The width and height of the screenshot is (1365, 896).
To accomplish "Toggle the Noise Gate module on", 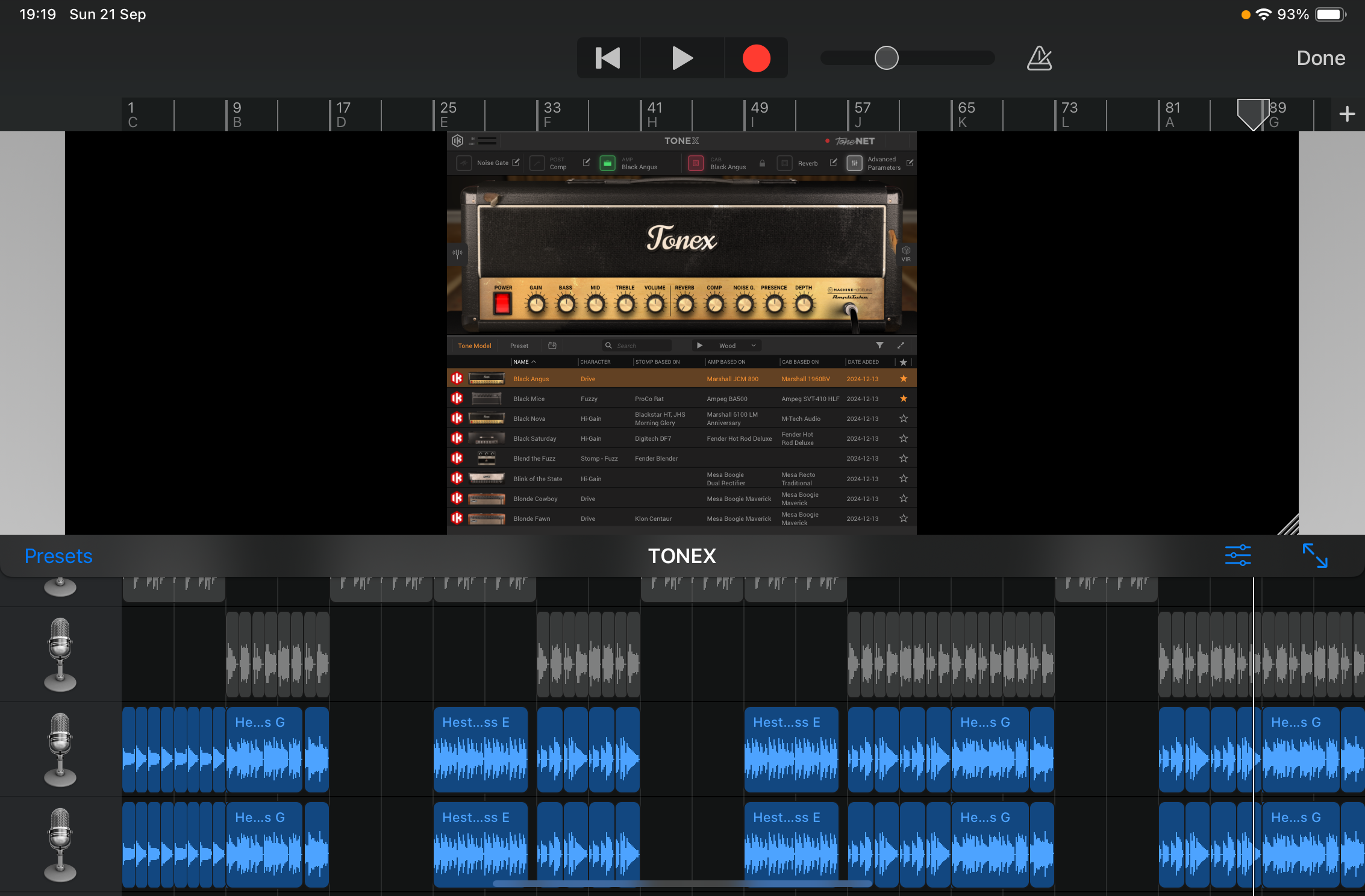I will [464, 163].
